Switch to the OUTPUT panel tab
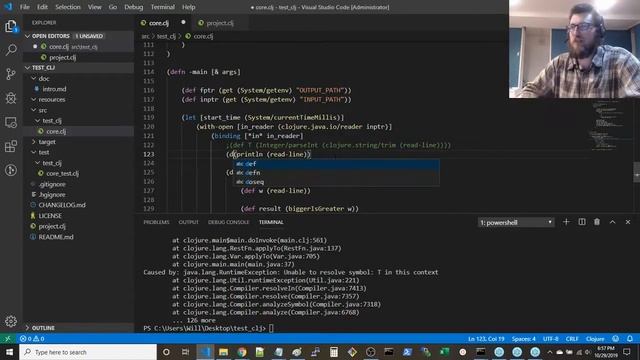Screen dimensions: 640x360 coord(189,222)
